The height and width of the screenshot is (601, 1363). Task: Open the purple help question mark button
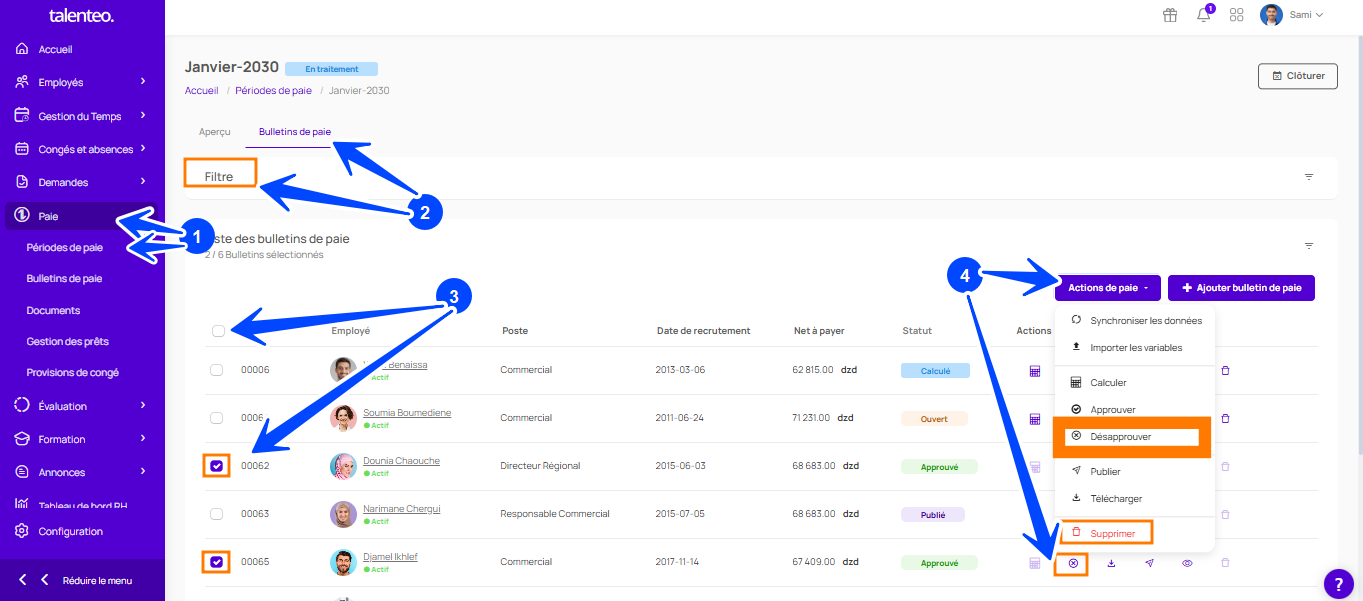click(1338, 584)
